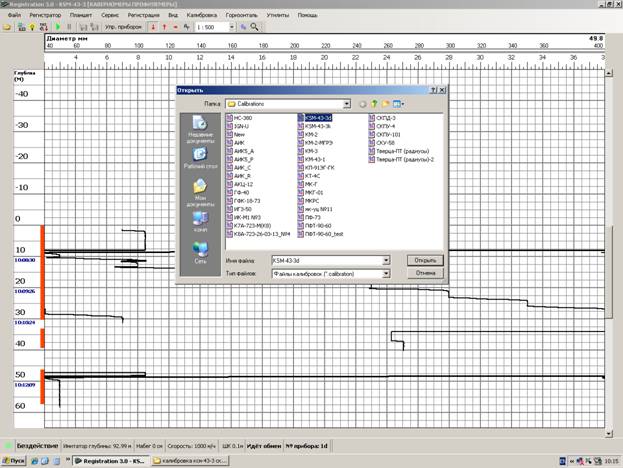Viewport: 623px width, 468px height.
Task: Open the 1:500 scale dropdown
Action: (x=232, y=27)
